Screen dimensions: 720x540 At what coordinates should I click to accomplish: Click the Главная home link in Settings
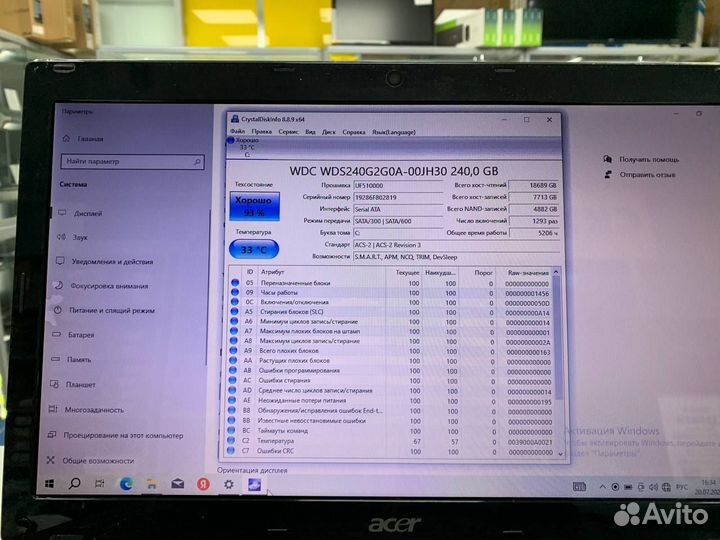click(x=83, y=138)
